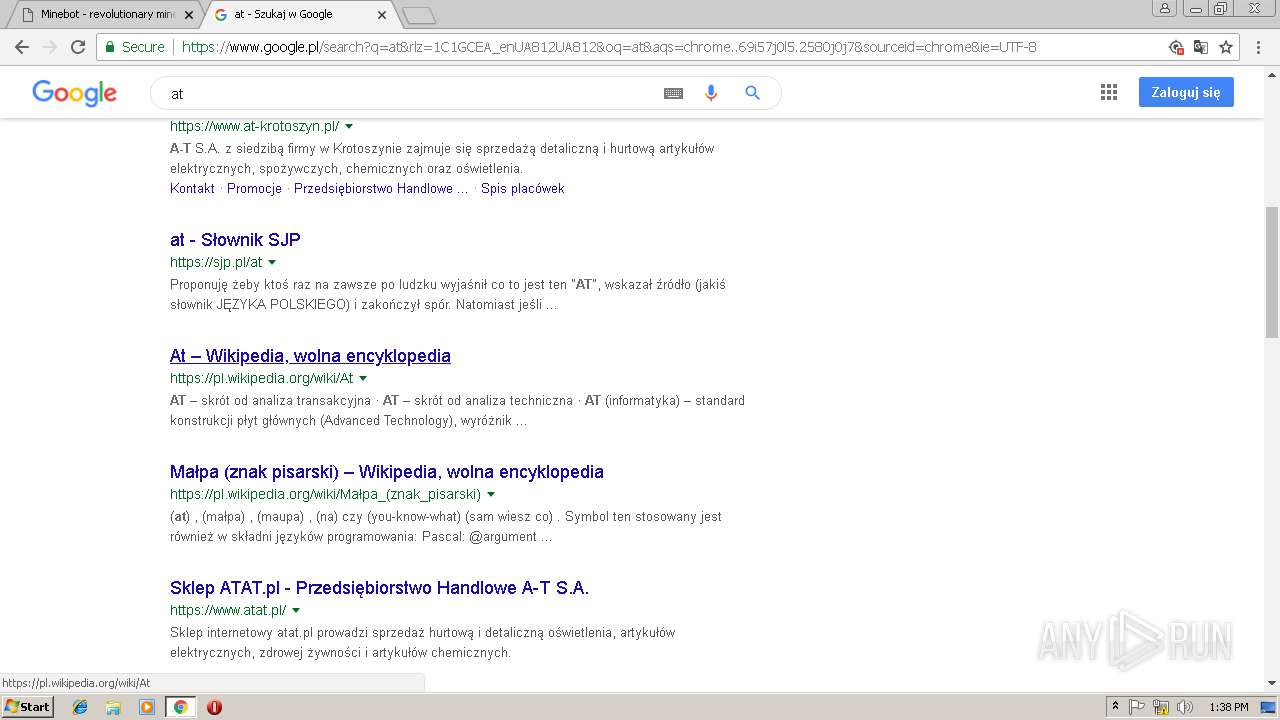
Task: Open the Windows Start menu
Action: pyautogui.click(x=27, y=706)
